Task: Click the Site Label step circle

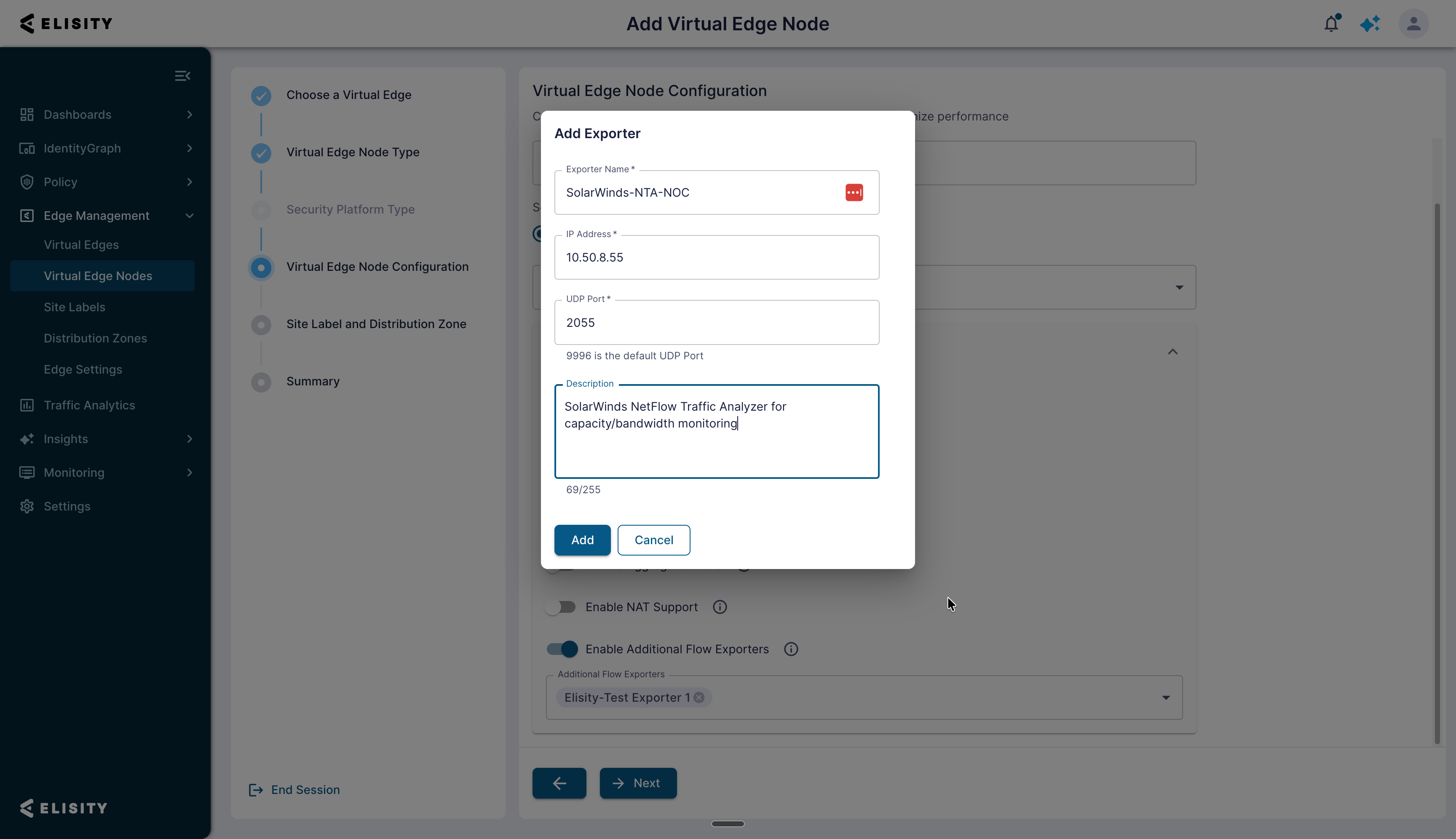Action: point(261,325)
